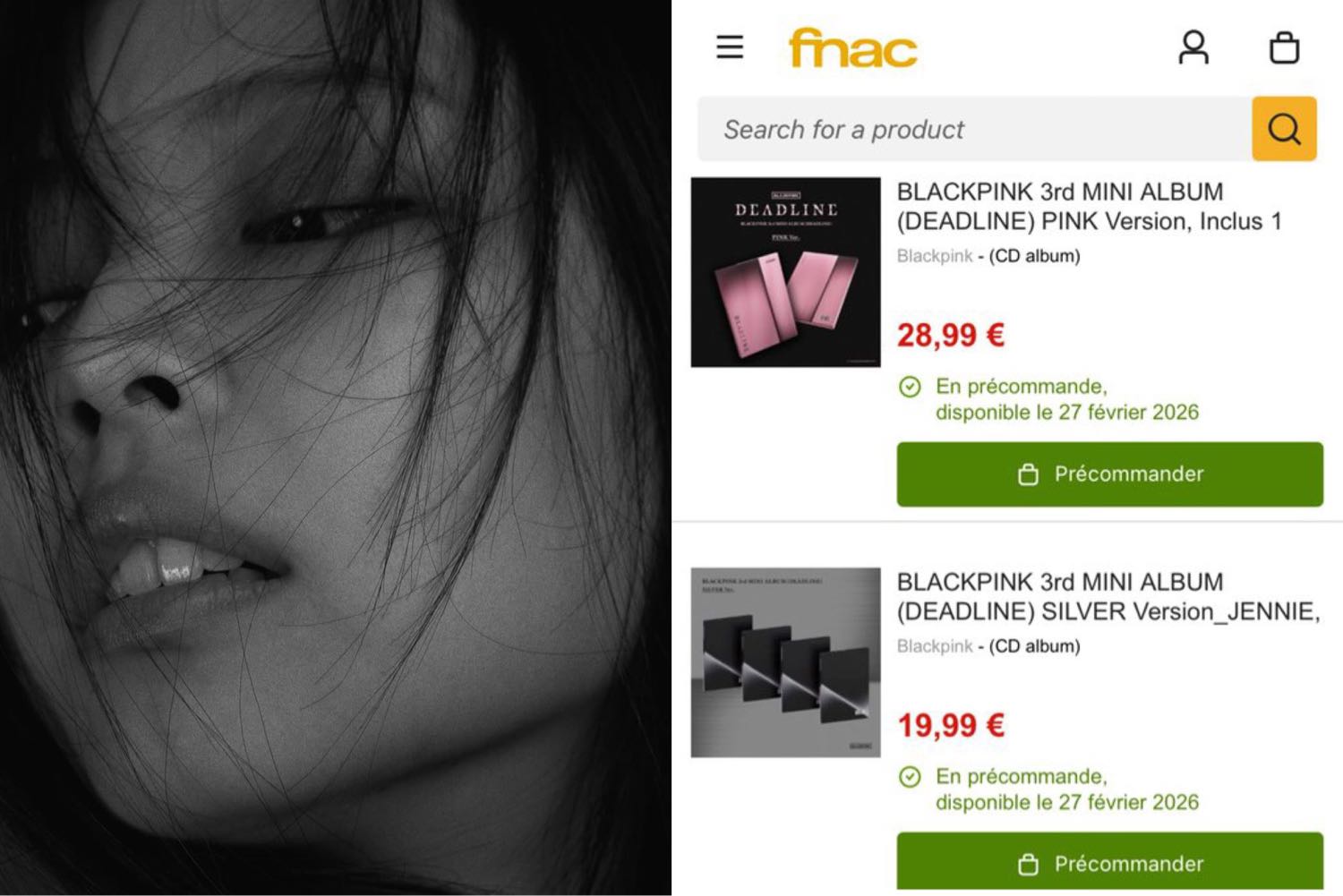Open the shopping bag cart icon
Screen dimensions: 1343x896
(x=1285, y=47)
